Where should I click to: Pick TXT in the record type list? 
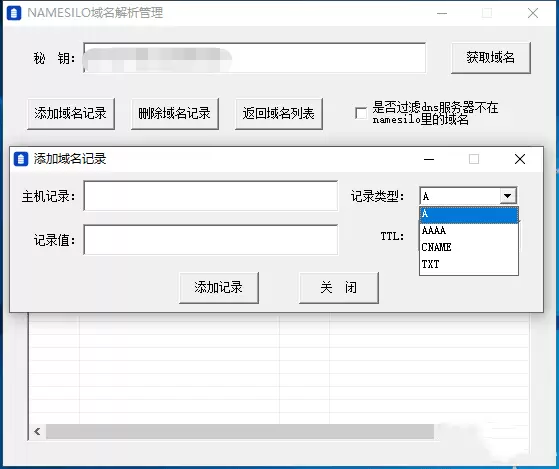[469, 264]
